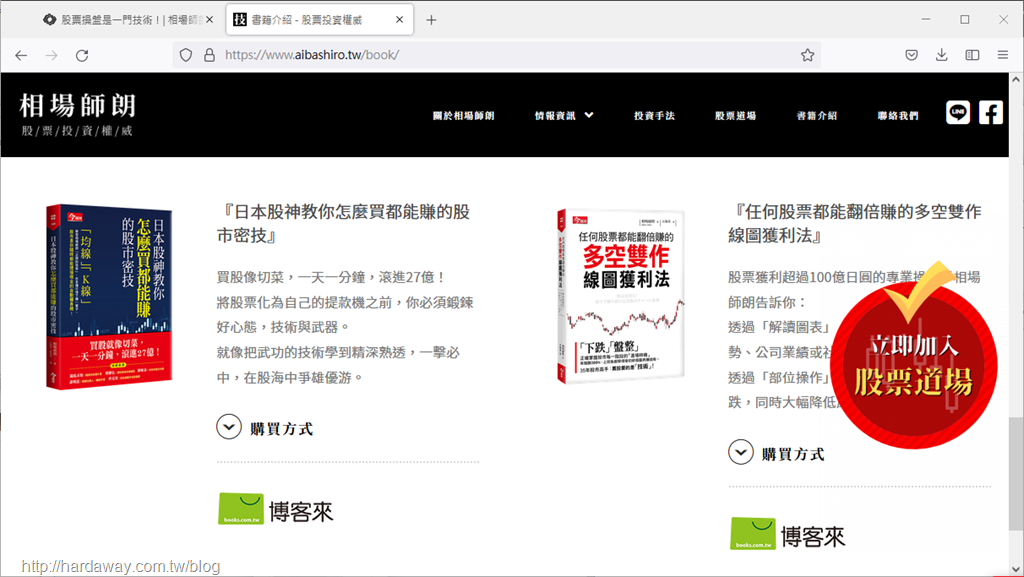
Task: Open 聯絡我們 navigation item
Action: tap(898, 116)
